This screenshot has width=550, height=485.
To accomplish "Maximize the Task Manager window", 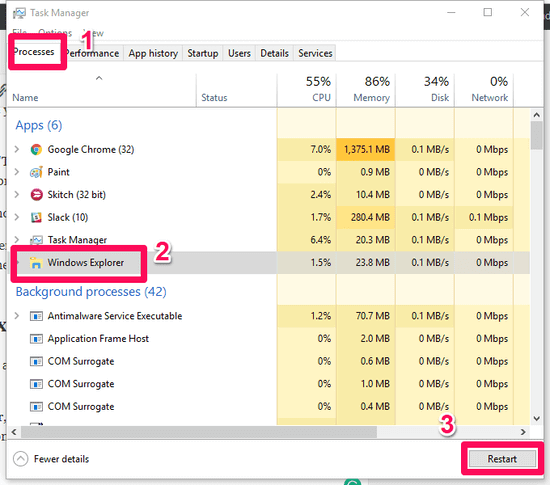I will pyautogui.click(x=488, y=13).
